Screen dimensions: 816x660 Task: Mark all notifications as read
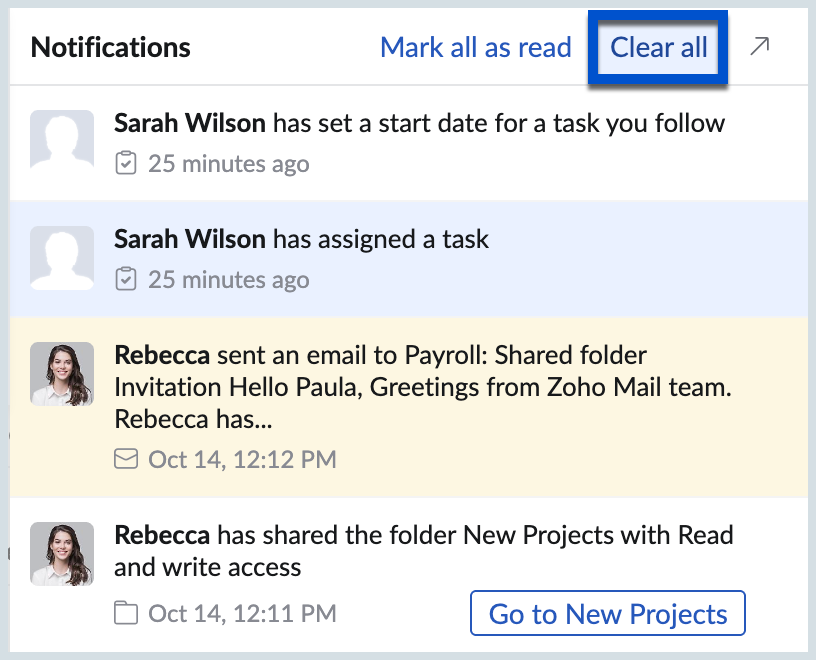tap(476, 47)
